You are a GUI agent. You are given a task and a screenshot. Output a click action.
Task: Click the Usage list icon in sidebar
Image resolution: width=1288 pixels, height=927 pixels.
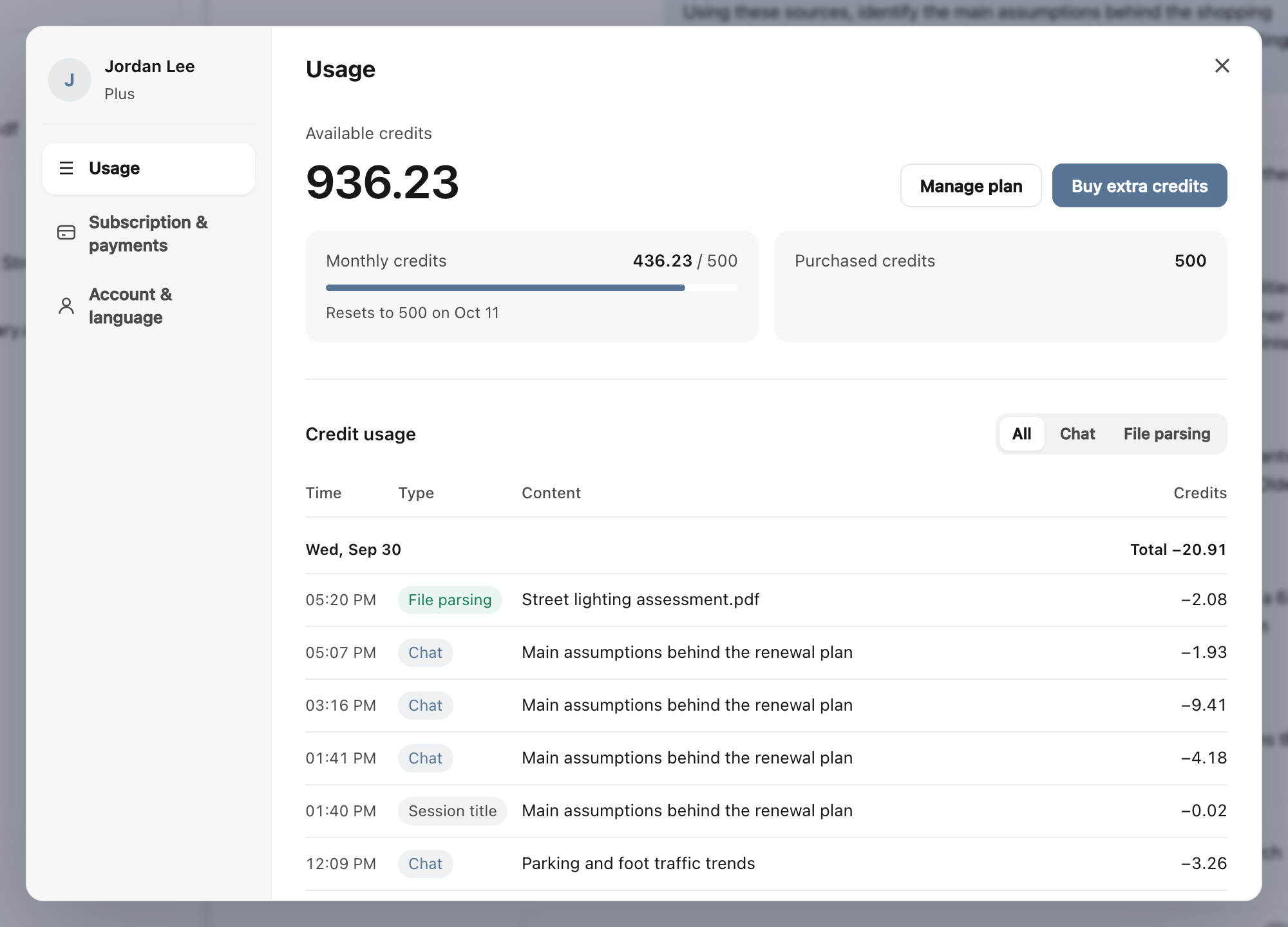click(x=66, y=168)
